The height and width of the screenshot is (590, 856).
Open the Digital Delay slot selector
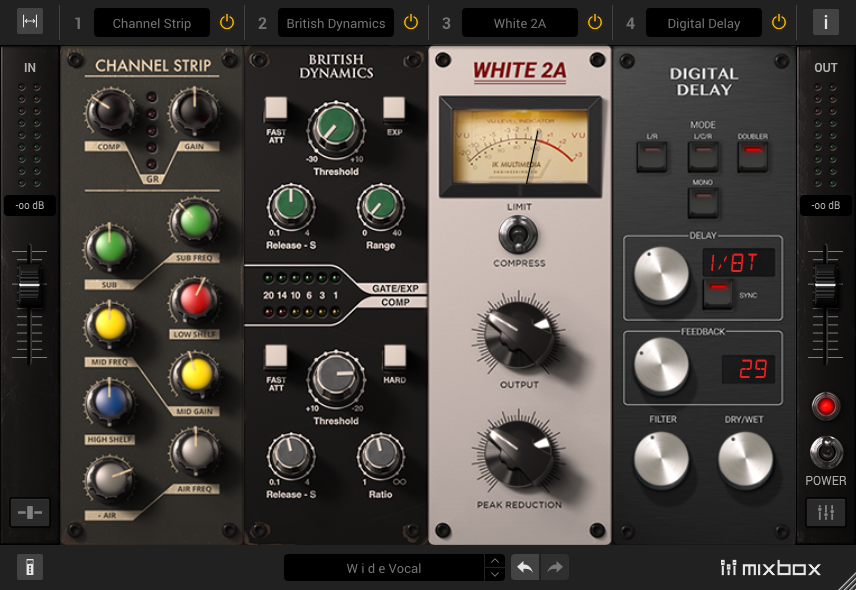[x=704, y=23]
